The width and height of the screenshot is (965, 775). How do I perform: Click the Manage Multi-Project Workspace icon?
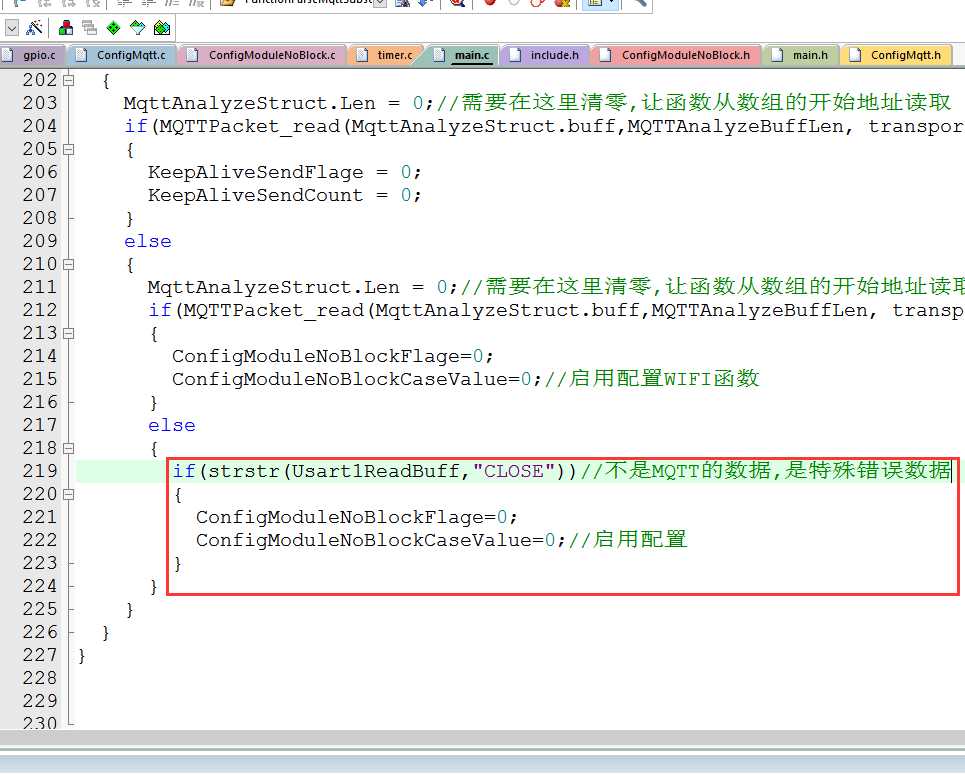(89, 28)
